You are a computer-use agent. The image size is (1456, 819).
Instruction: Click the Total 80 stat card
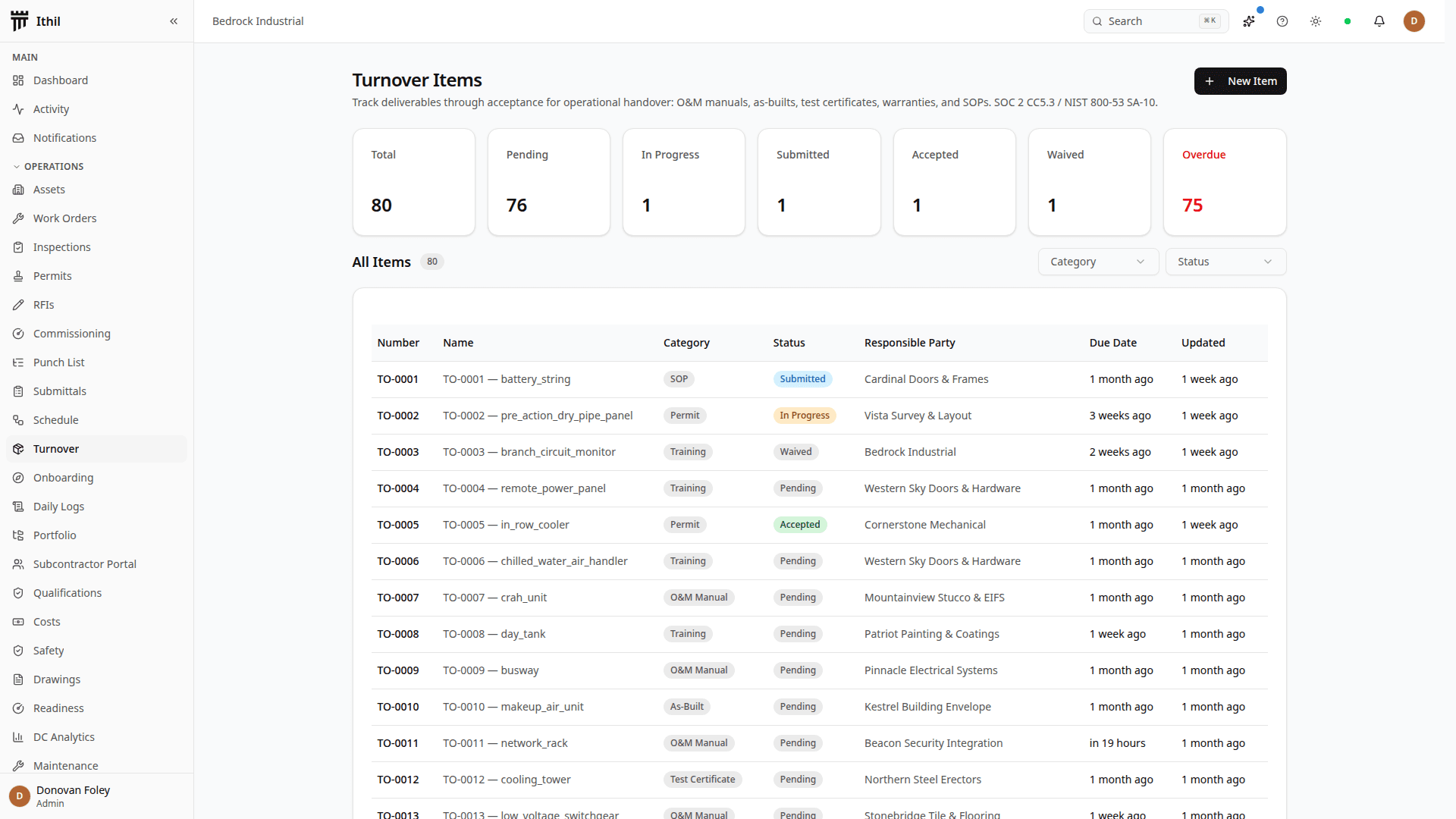pos(414,182)
